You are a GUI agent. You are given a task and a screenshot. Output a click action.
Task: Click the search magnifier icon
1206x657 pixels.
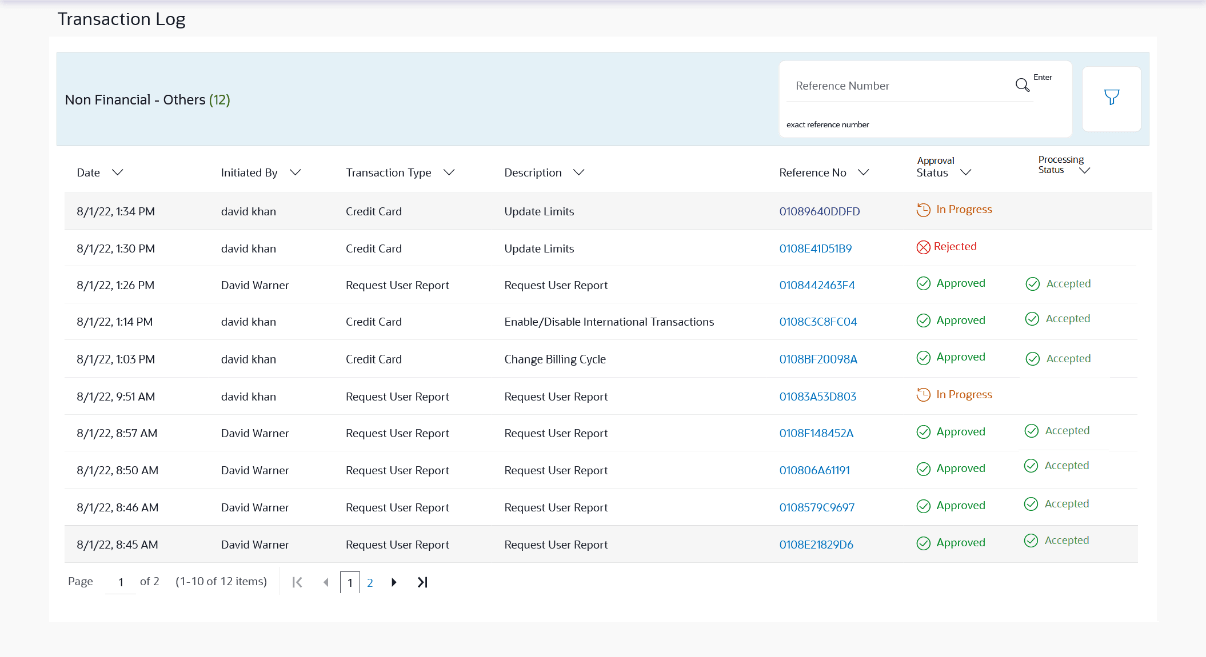coord(1022,85)
